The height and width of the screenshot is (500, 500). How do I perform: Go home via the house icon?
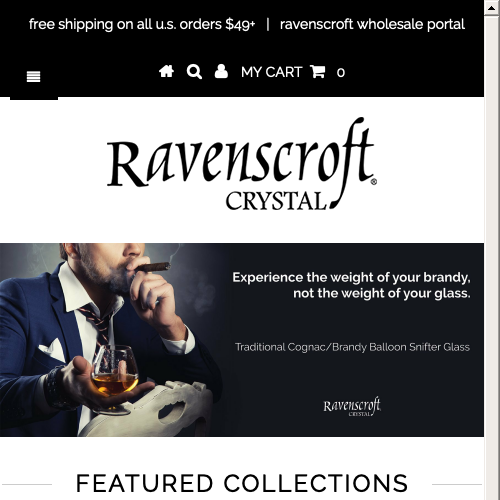pos(166,71)
